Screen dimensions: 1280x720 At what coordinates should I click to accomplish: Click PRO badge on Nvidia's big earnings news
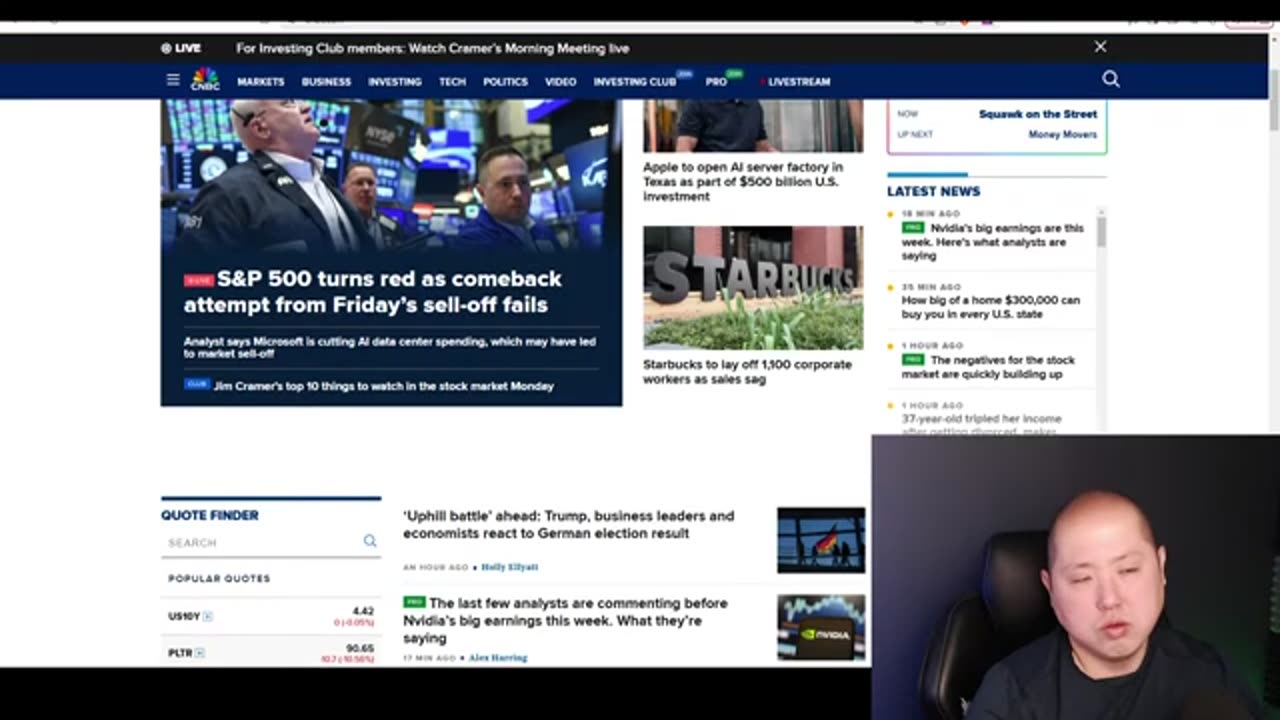tap(913, 228)
